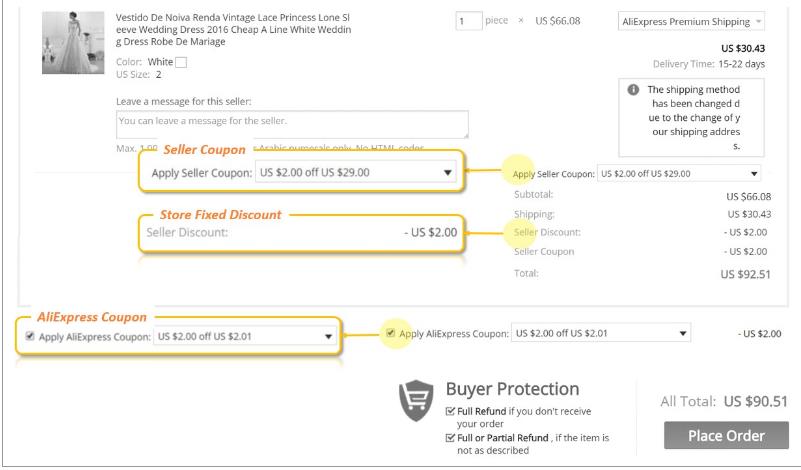
Task: Open the wedding dress product title link
Action: coord(233,30)
